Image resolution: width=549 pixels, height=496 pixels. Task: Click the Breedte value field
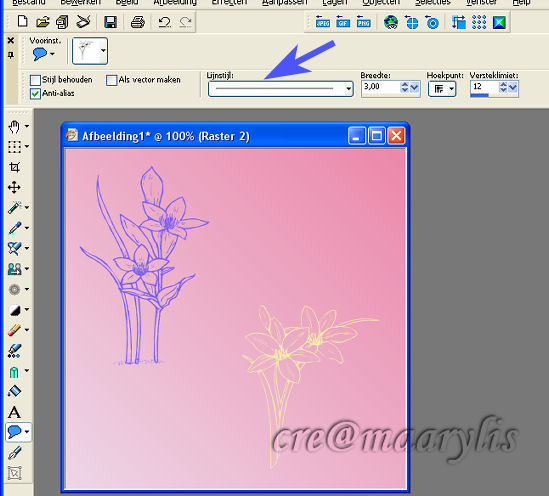(381, 87)
